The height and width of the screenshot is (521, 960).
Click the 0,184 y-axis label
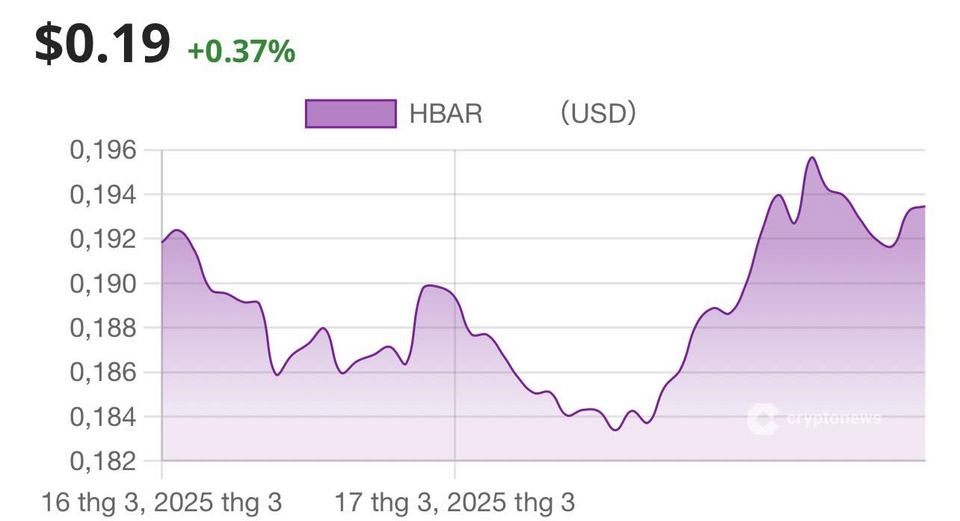point(102,417)
